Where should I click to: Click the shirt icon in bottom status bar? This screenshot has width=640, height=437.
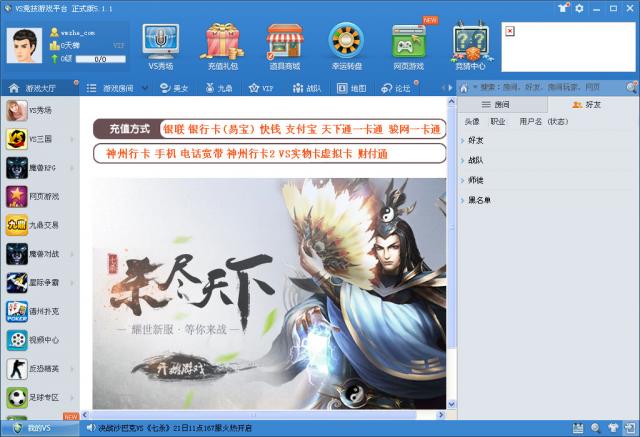613,428
